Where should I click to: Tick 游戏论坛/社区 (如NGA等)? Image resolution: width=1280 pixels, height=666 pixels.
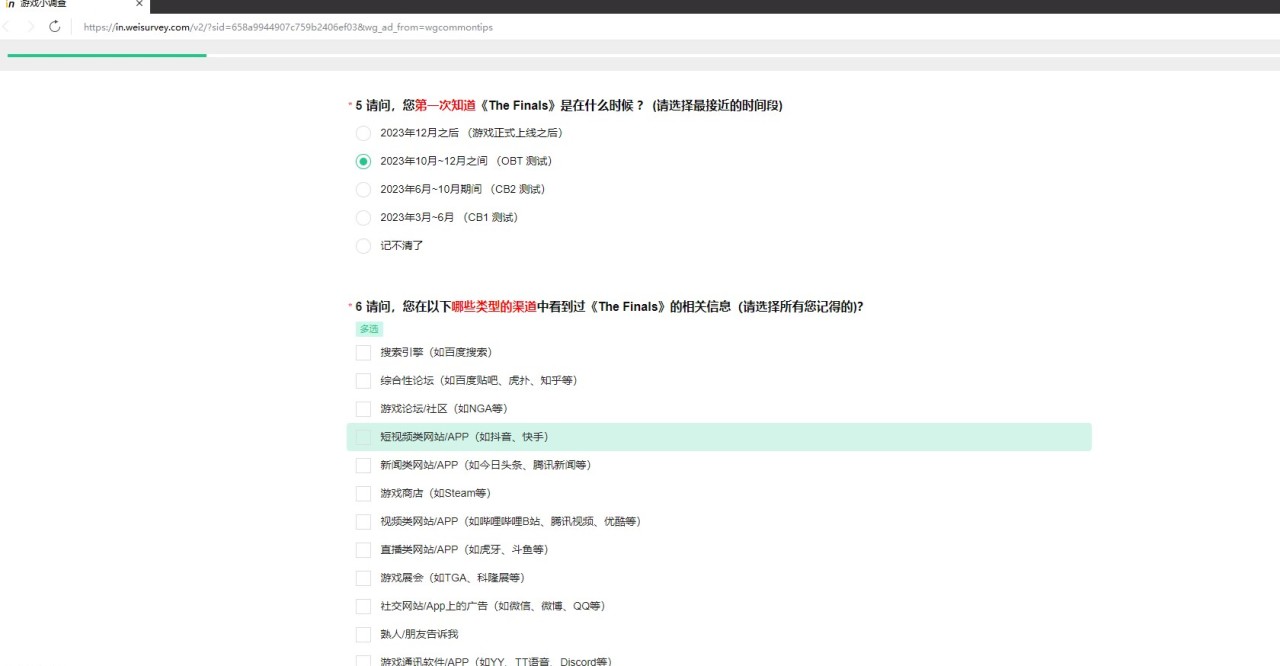point(364,409)
